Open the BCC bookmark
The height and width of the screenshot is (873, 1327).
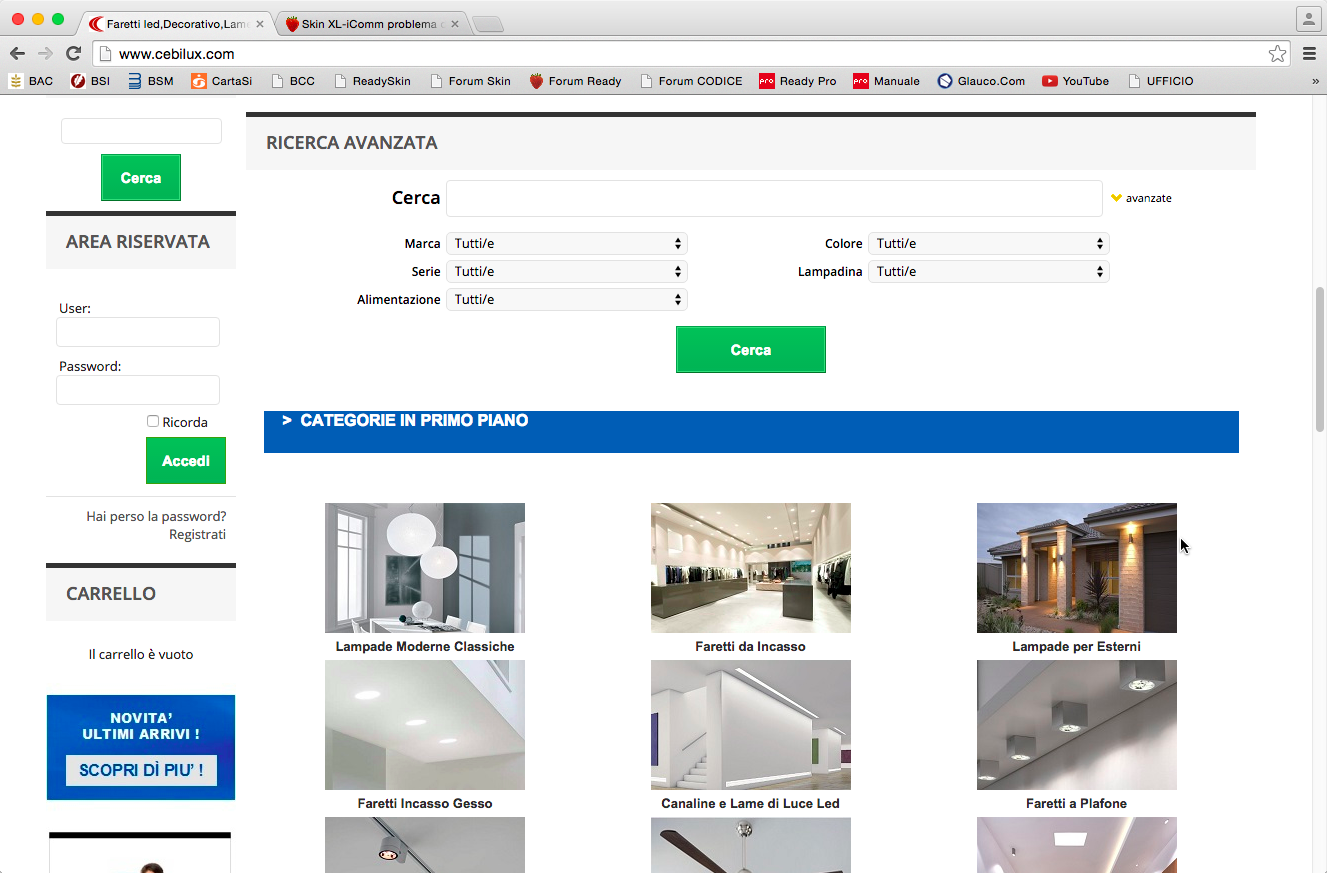pyautogui.click(x=293, y=81)
